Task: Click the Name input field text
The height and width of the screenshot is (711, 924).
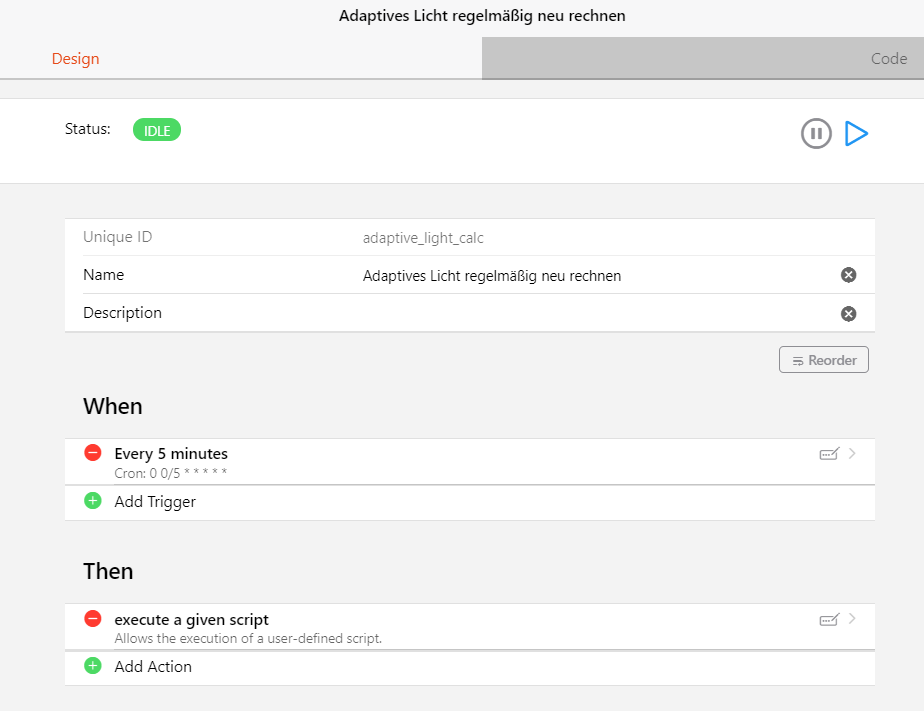Action: 492,276
